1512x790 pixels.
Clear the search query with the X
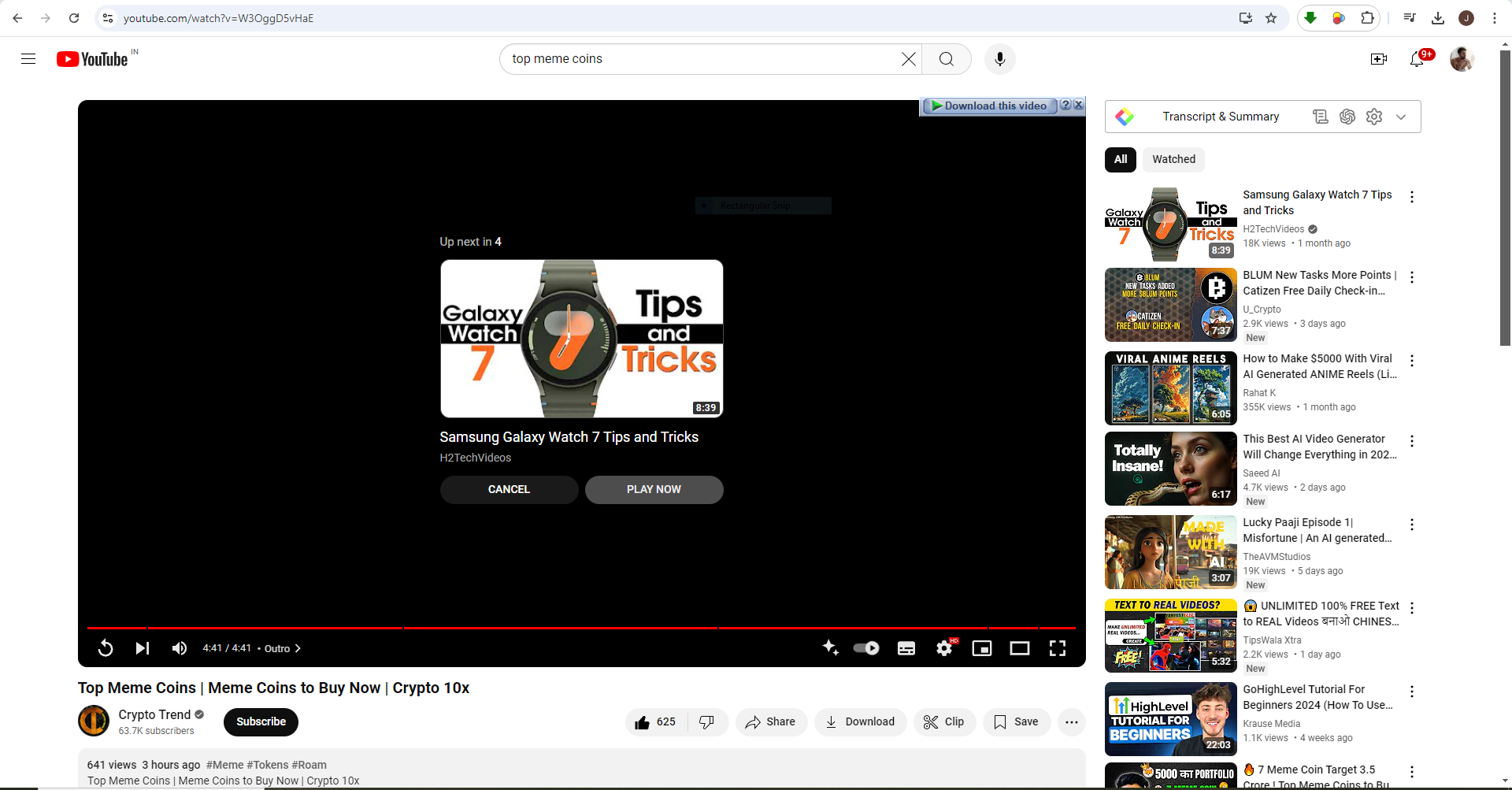tap(909, 59)
